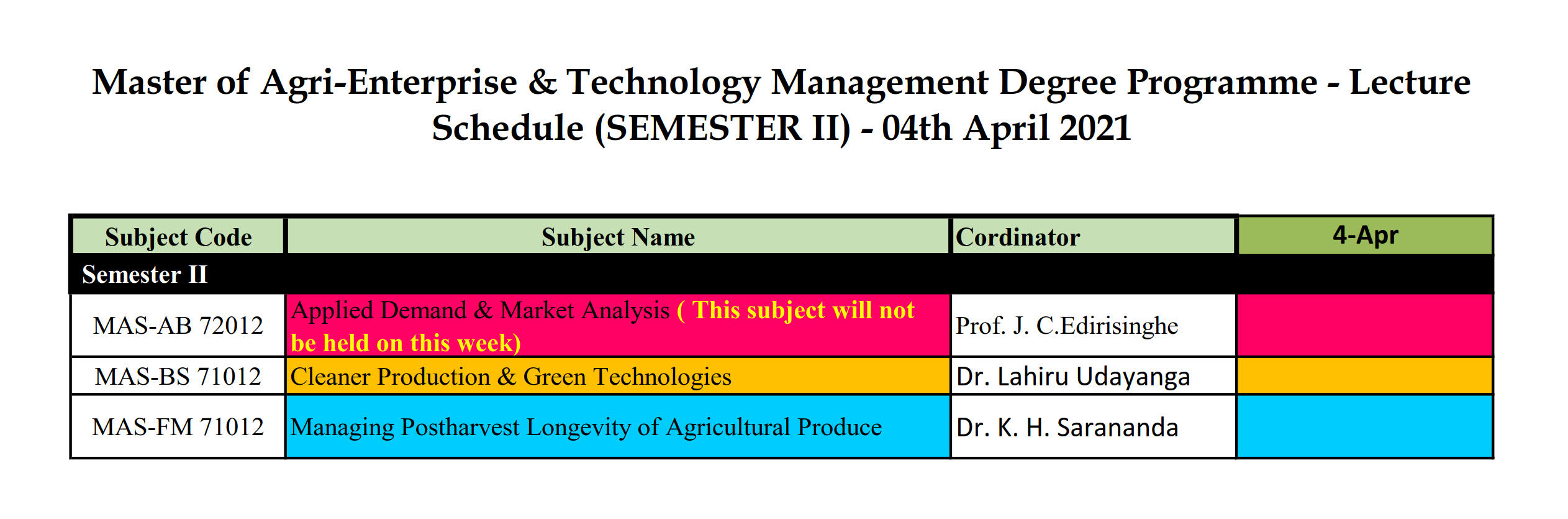Click Managing Postharvest Longevity subject name
1568x519 pixels.
coord(586,427)
